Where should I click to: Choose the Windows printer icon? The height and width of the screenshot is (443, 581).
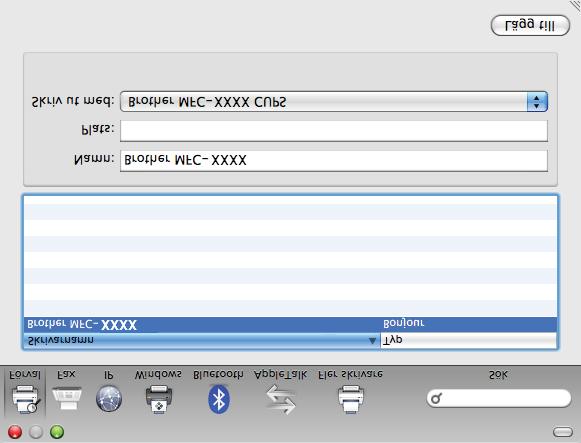pos(159,399)
